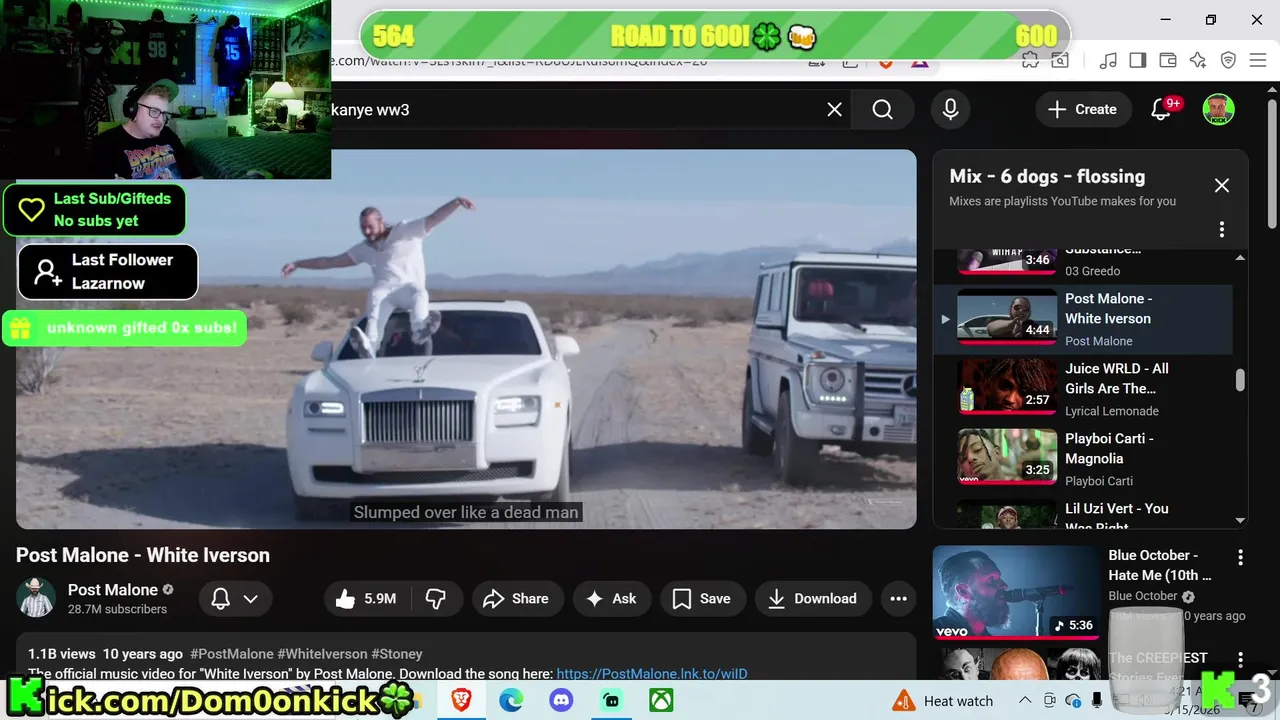Click the playlist panel scrollbar thumb
This screenshot has height=720, width=1280.
click(1240, 380)
